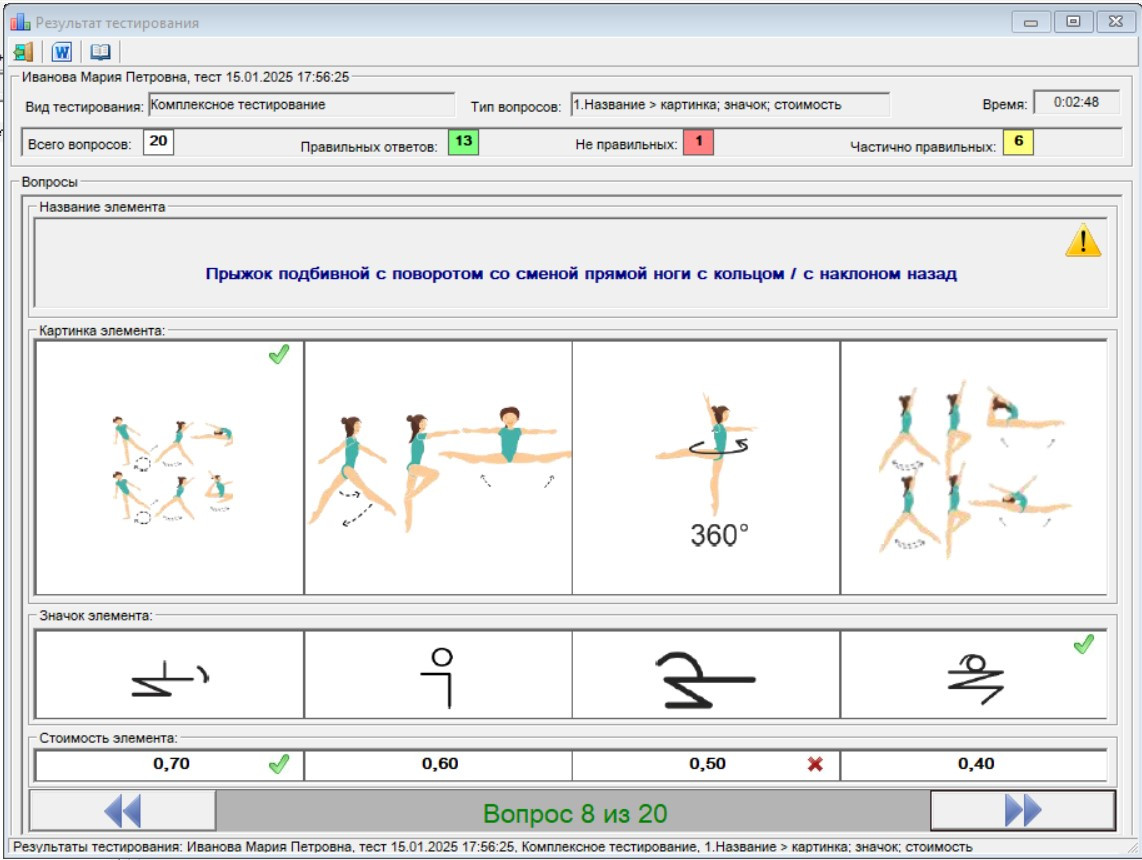
Task: Go to the previous question arrow
Action: pyautogui.click(x=123, y=810)
